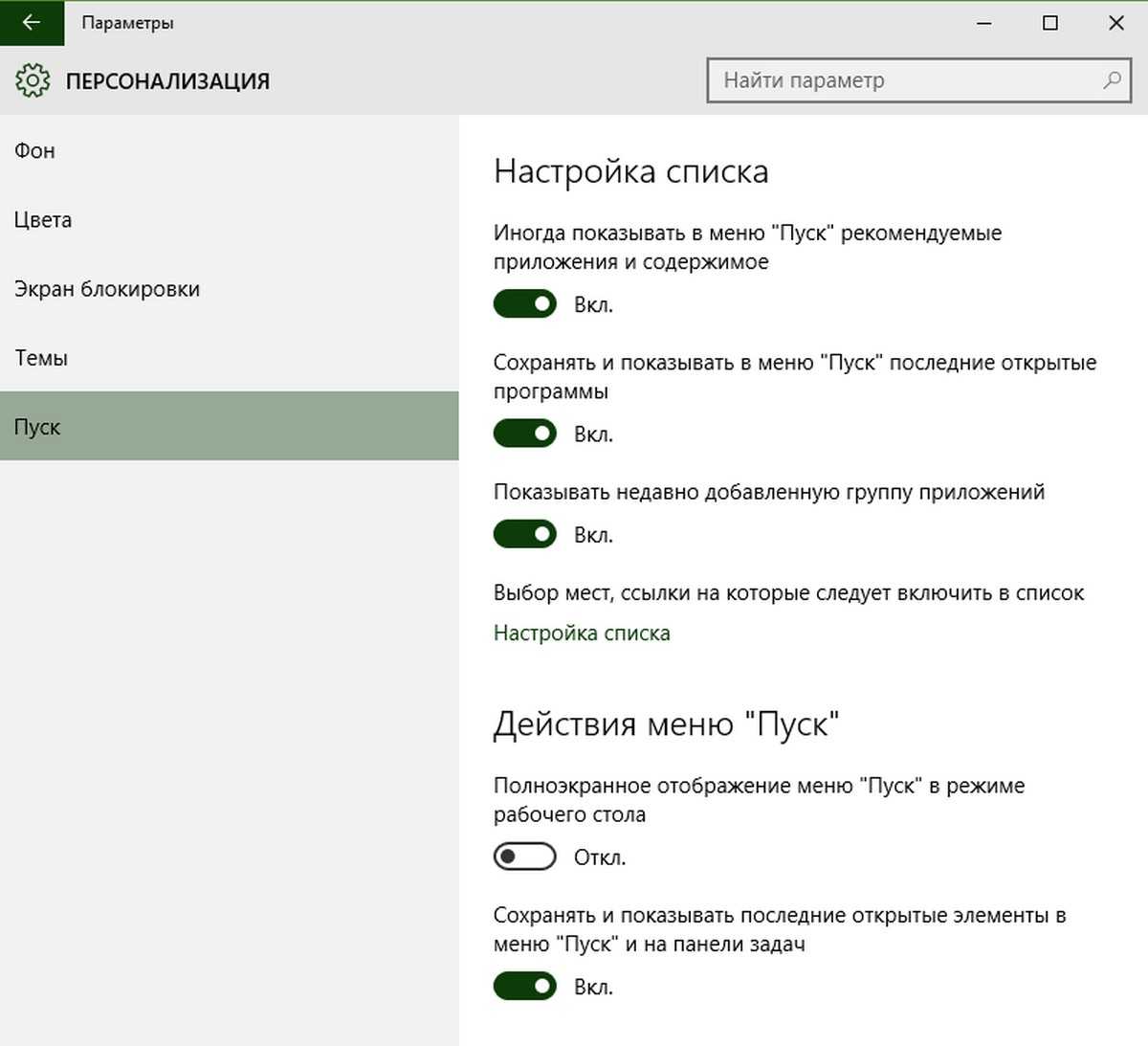Toggle showing the recently added apps group
Viewport: 1148px width, 1046px height.
[524, 534]
